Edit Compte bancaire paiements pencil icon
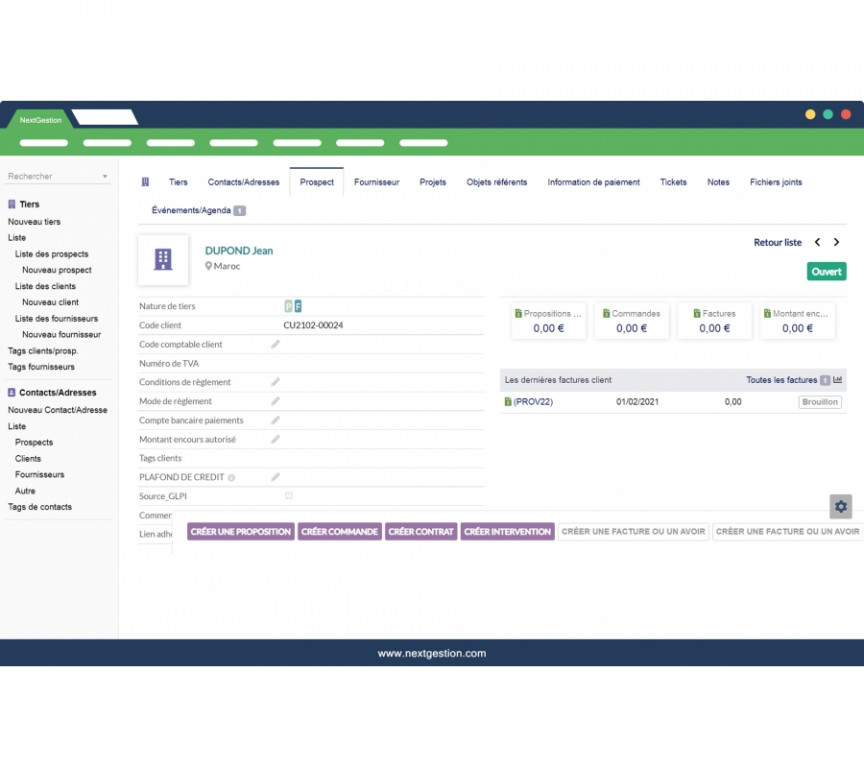 [276, 420]
